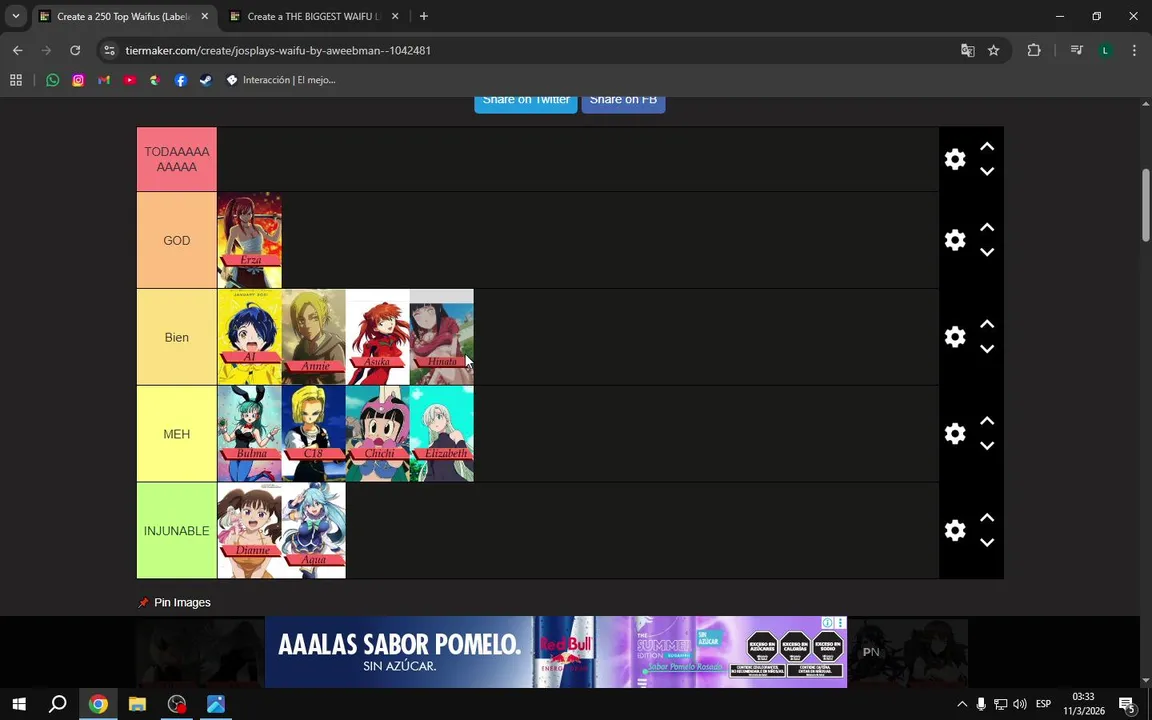The image size is (1152, 720).
Task: Open YouTube bookmark
Action: click(x=129, y=80)
